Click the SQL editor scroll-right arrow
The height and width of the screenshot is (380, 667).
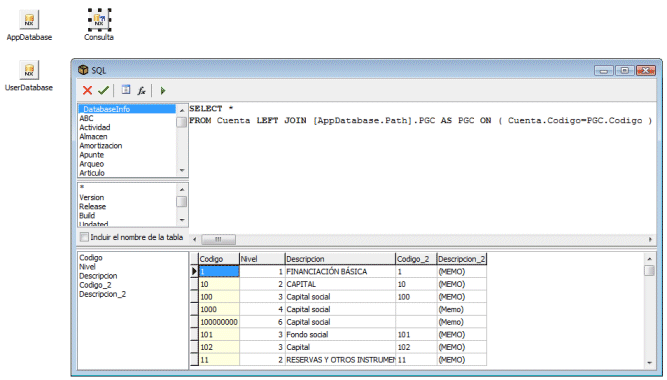click(x=650, y=239)
